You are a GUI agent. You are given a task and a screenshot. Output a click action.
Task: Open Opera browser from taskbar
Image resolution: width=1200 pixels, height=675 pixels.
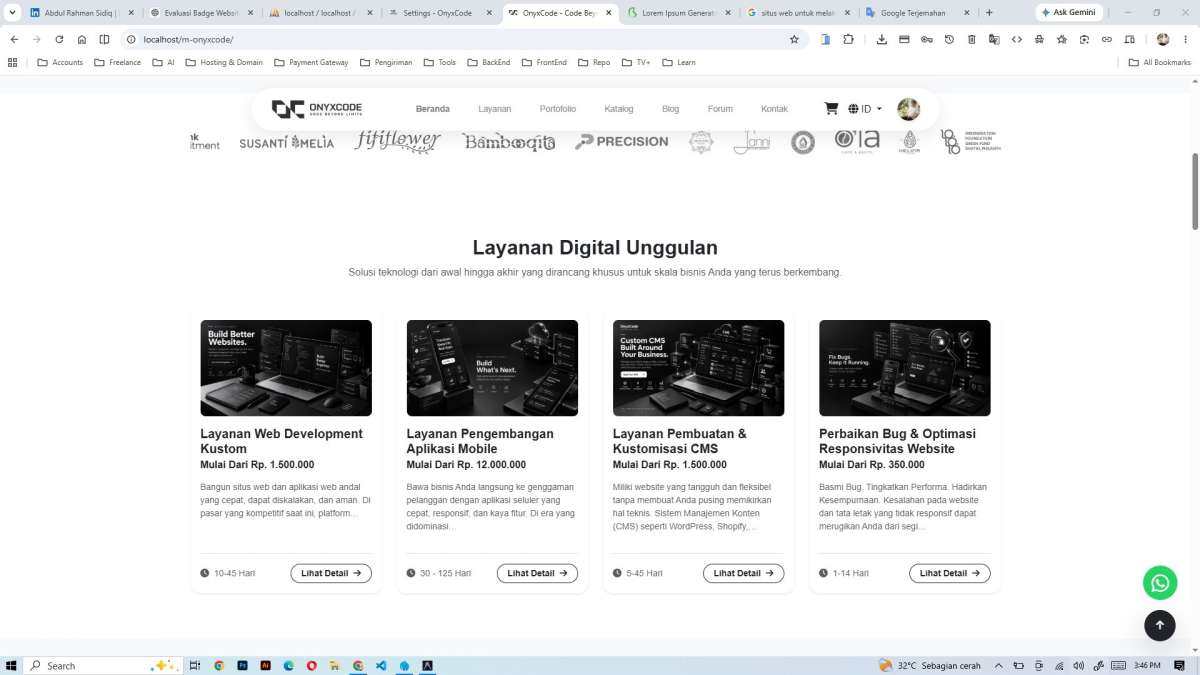pyautogui.click(x=312, y=665)
